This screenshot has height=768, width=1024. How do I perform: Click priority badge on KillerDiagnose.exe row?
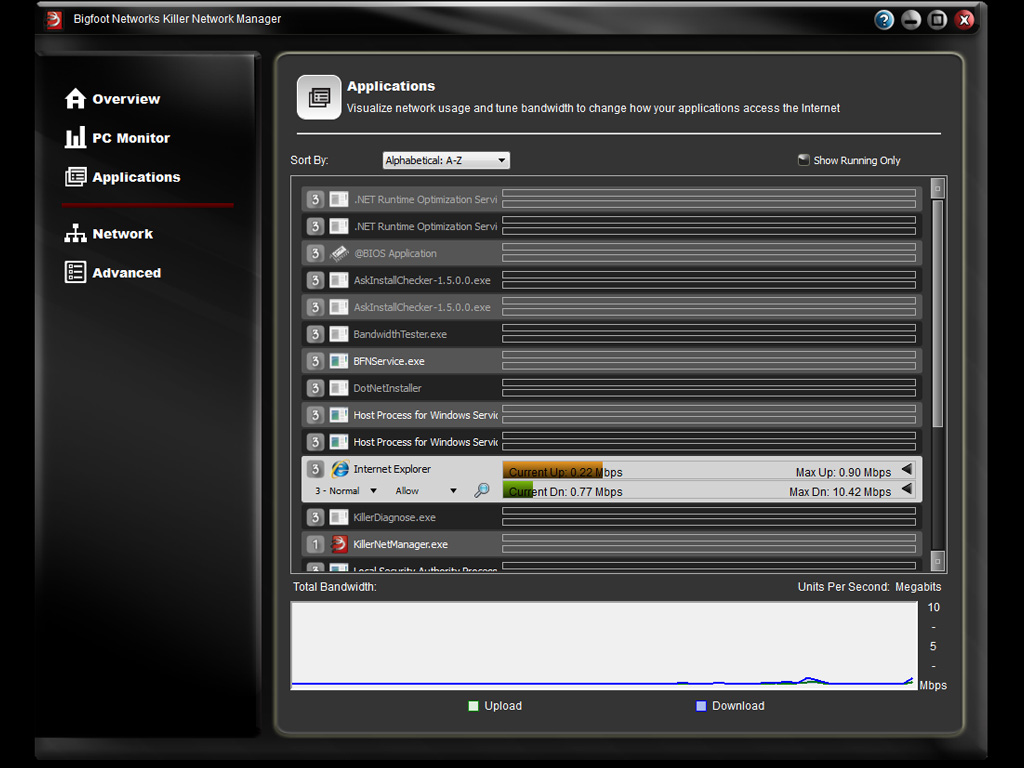(x=315, y=517)
